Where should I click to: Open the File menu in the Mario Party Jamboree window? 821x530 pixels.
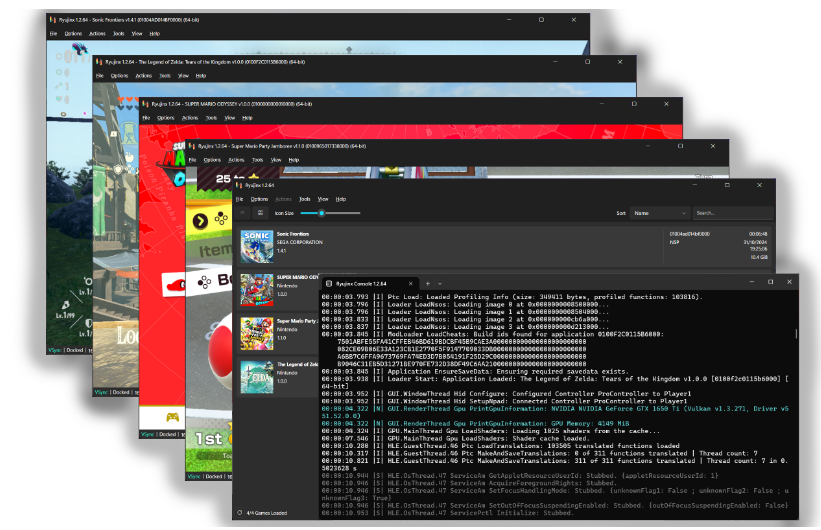point(190,160)
